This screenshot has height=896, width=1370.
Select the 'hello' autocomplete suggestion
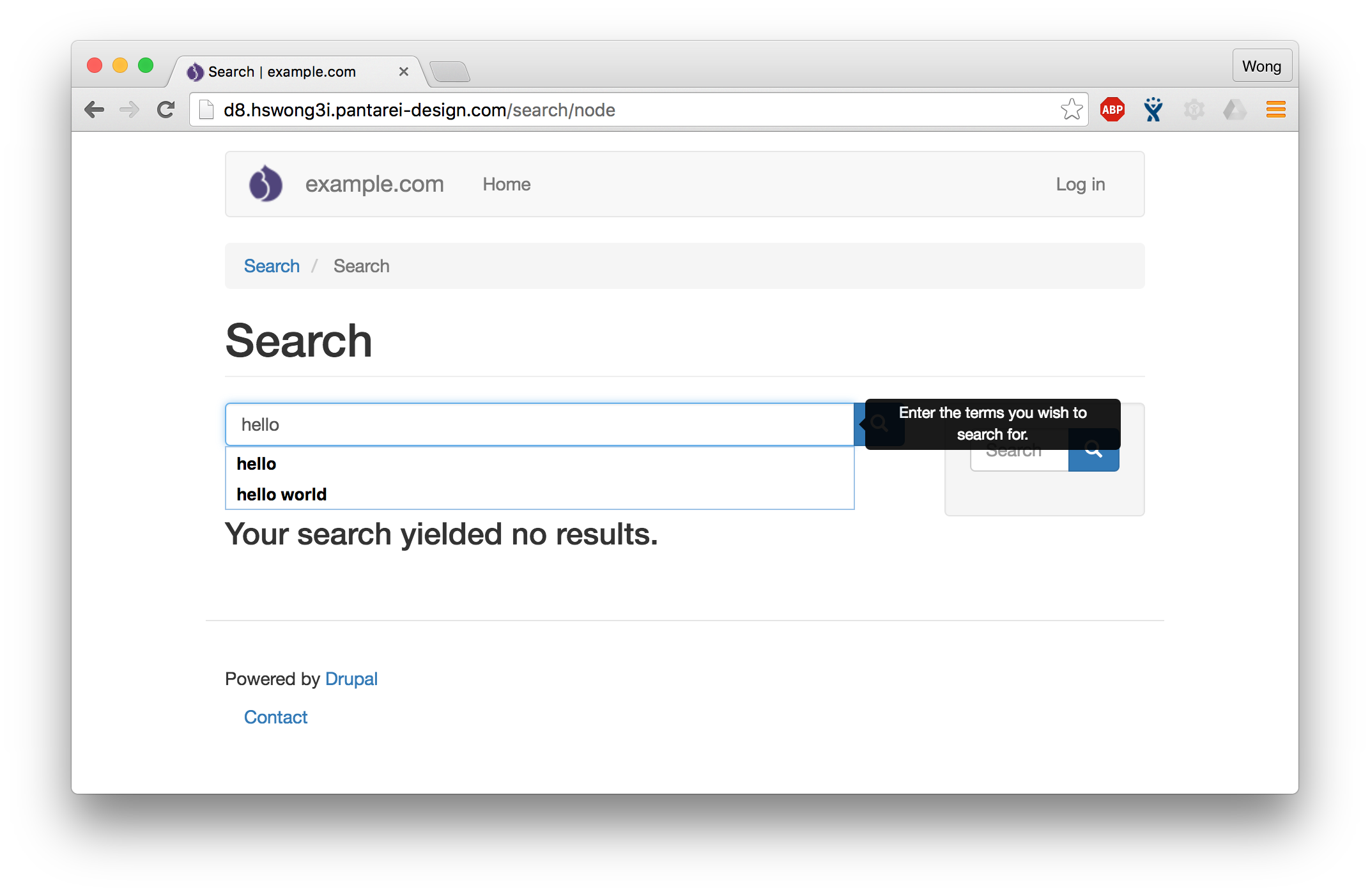coord(256,463)
